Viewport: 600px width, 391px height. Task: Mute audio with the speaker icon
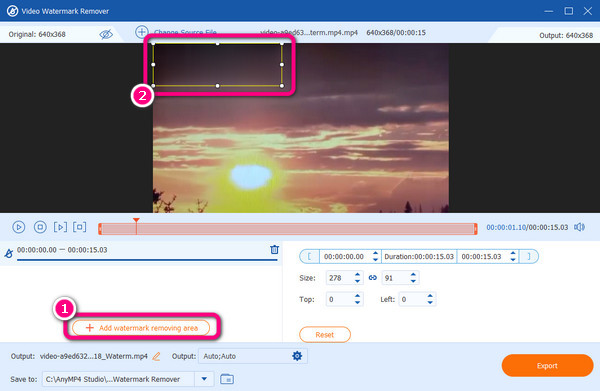click(x=579, y=227)
